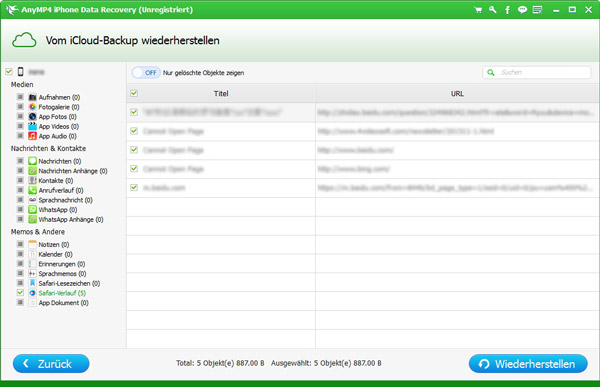Click the App Dokument icon
This screenshot has height=387, width=600.
click(33, 302)
